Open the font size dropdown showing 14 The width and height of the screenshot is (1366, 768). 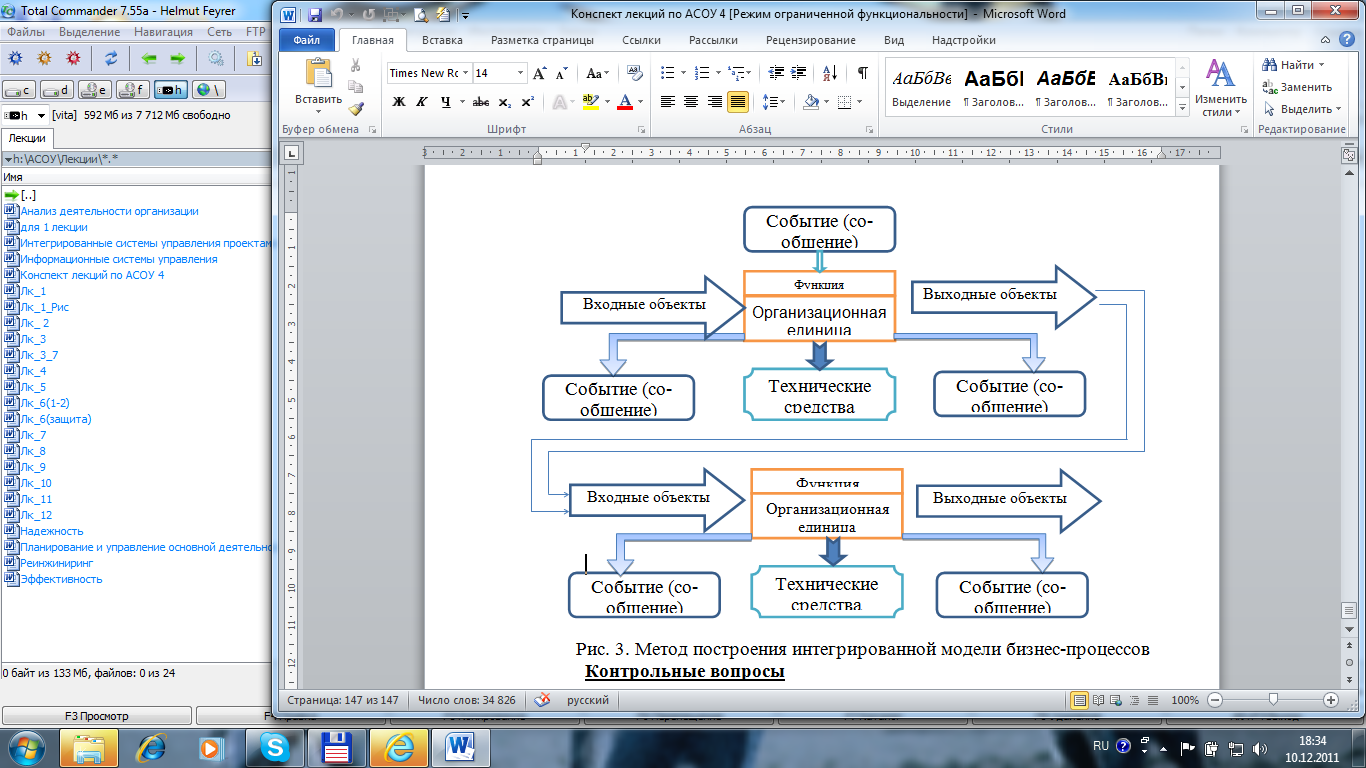[521, 73]
